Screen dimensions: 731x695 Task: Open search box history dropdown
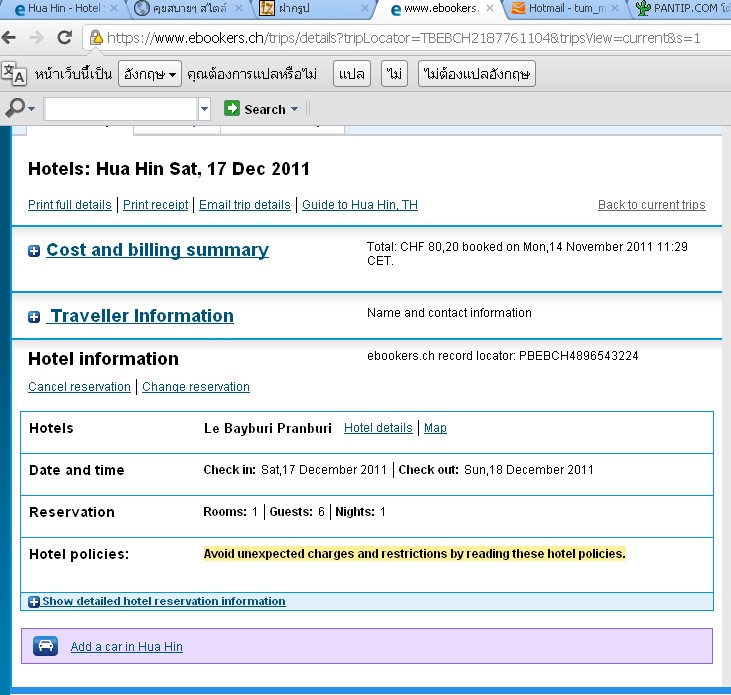204,109
